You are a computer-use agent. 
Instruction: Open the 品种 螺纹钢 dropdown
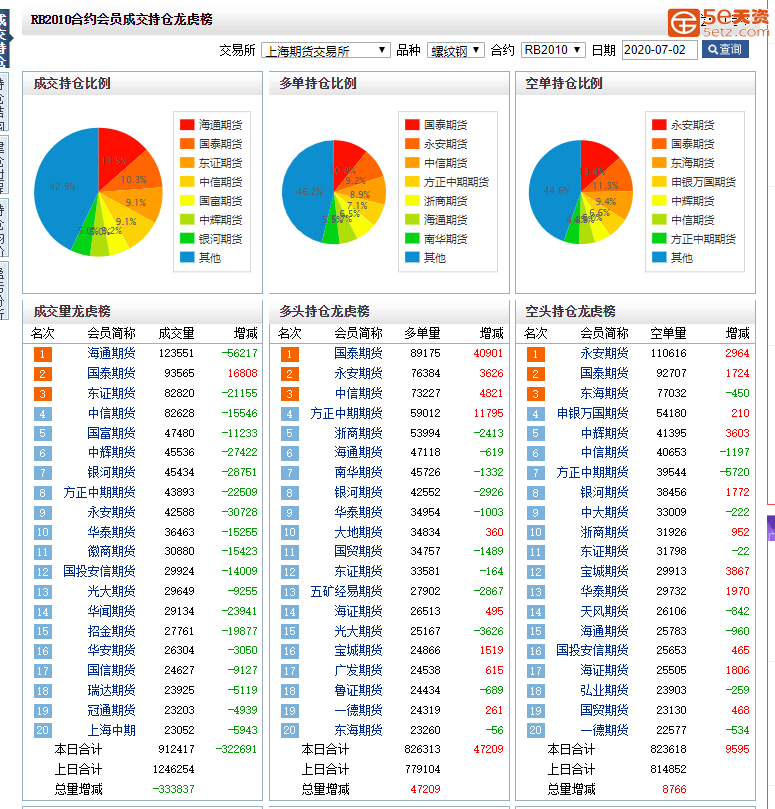(456, 50)
